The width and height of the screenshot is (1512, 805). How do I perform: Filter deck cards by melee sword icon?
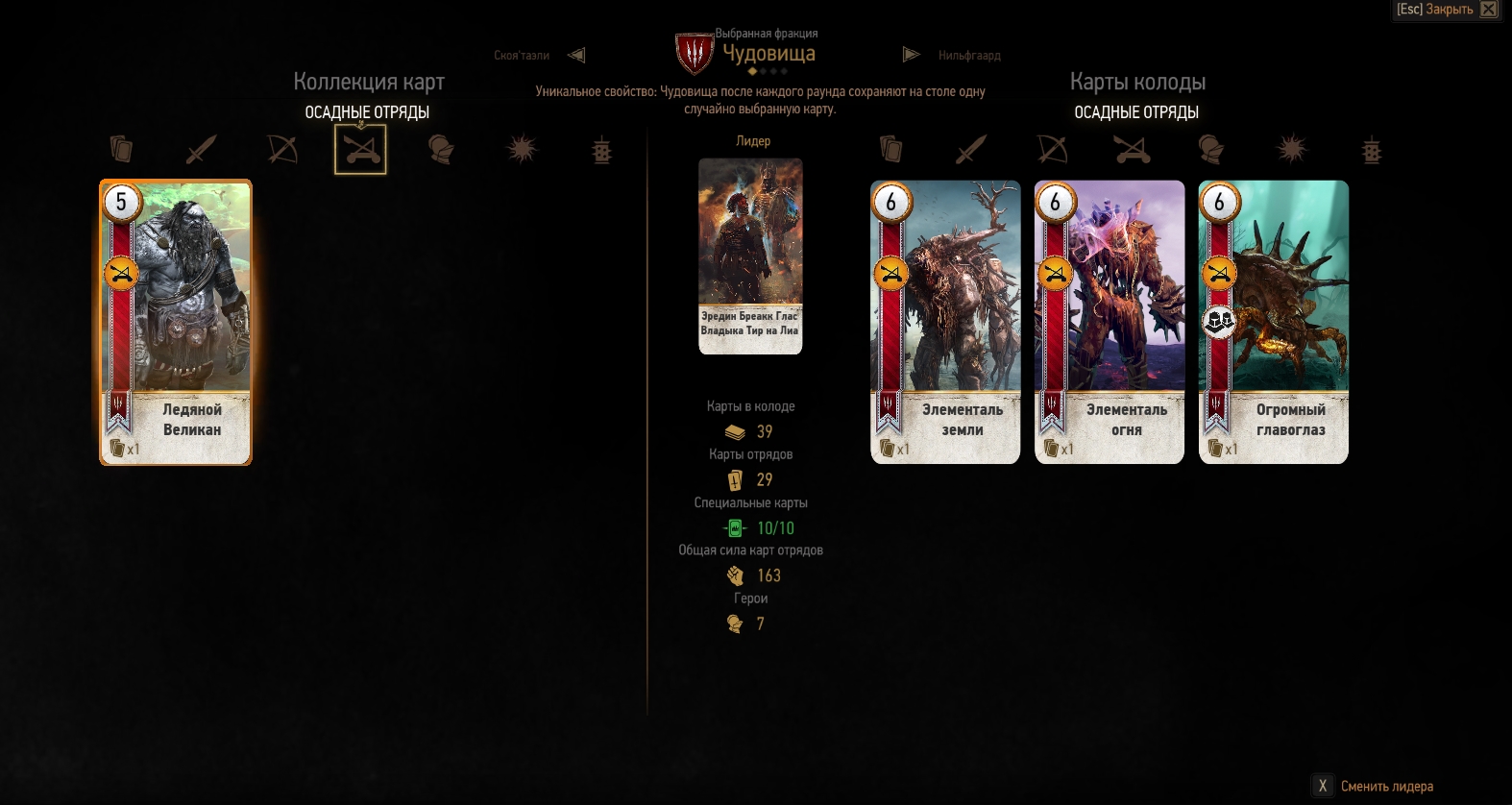coord(971,150)
